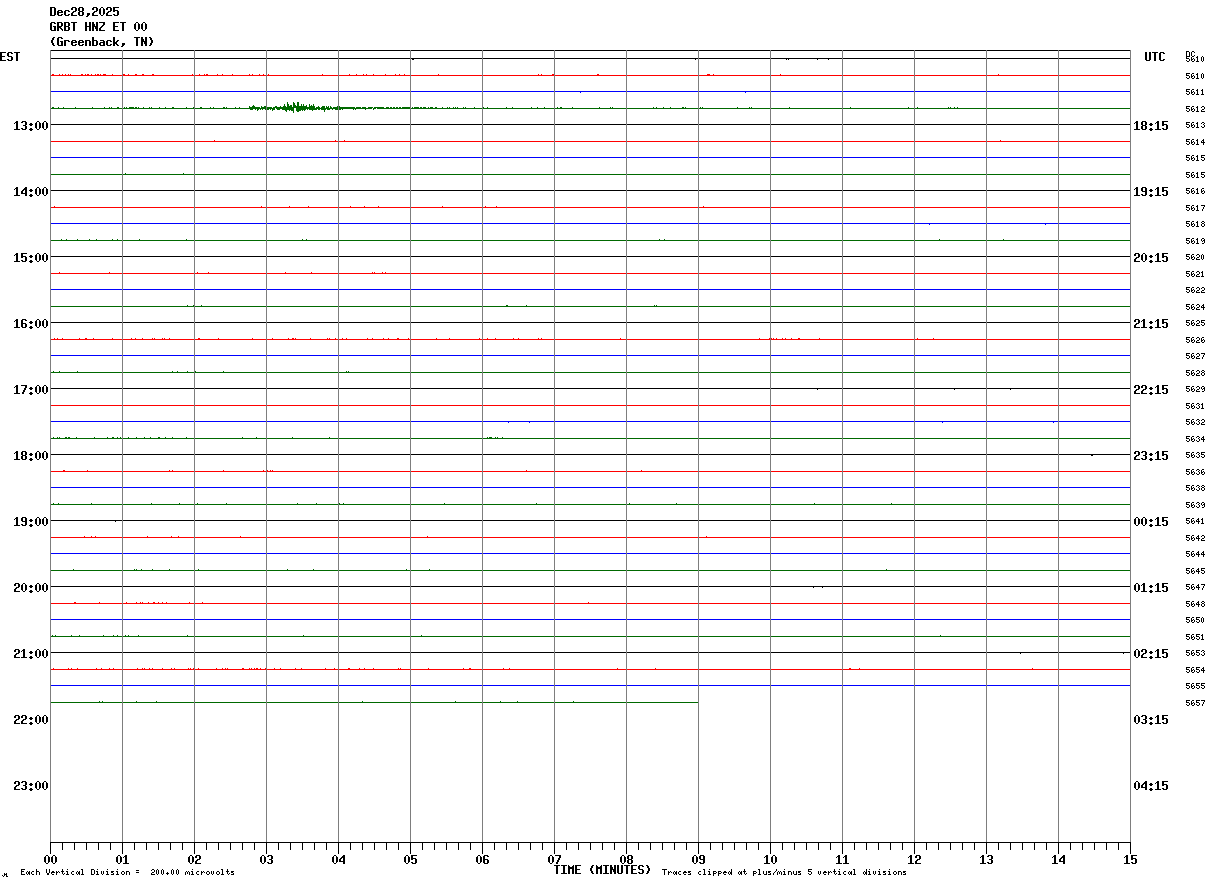
Task: Select the 18:15 UTC time label
Action: 1150,125
